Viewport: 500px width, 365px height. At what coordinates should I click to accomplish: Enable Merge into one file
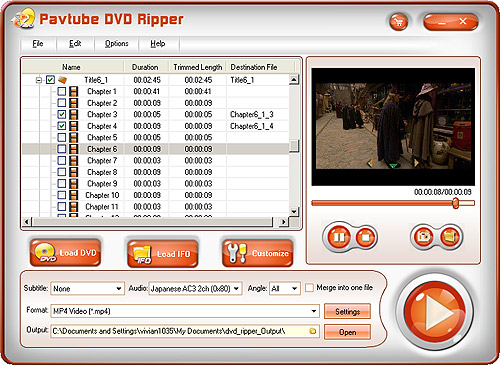click(309, 288)
